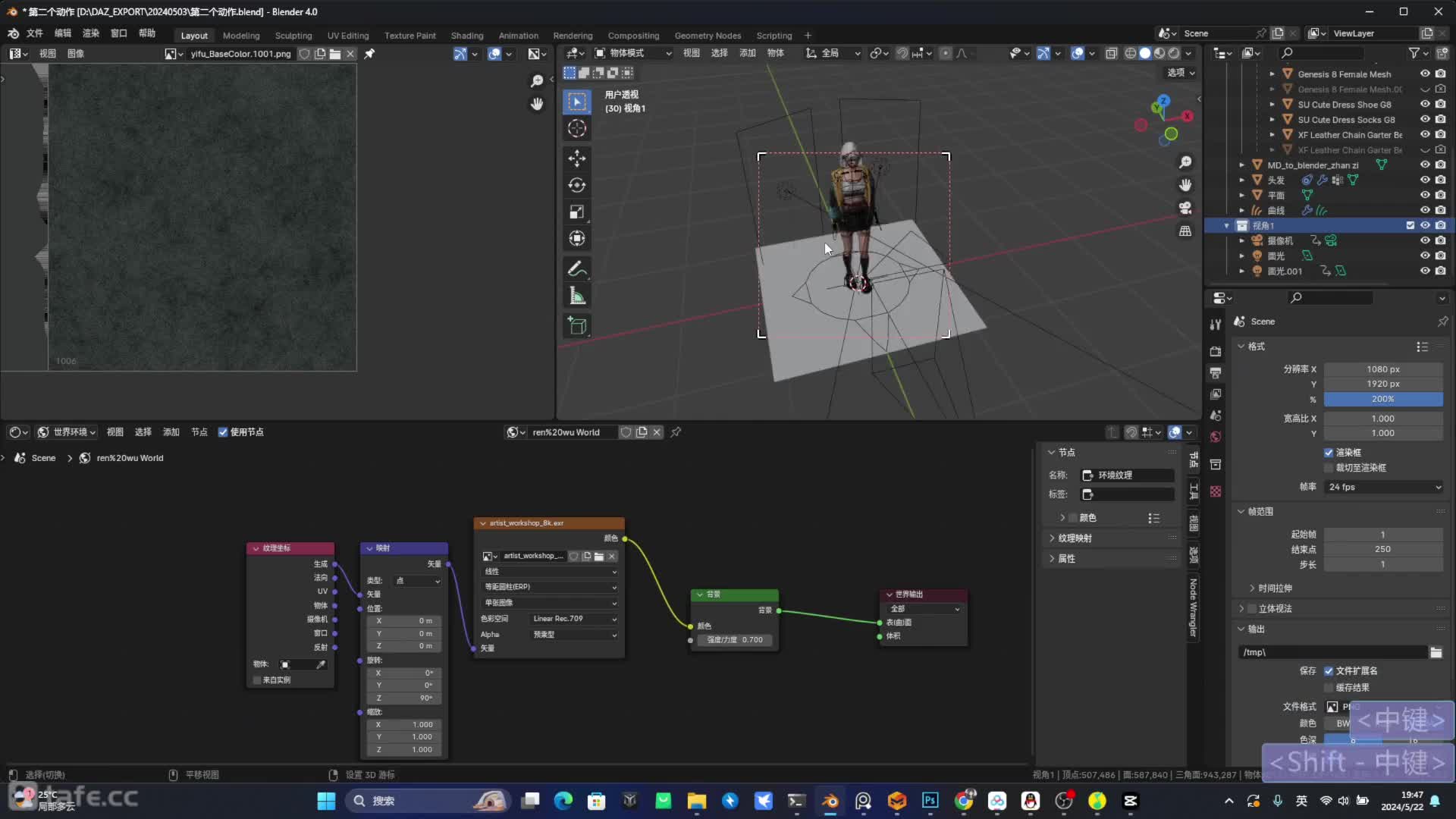The height and width of the screenshot is (819, 1456).
Task: Enable Cache Result checkbox
Action: point(1329,688)
